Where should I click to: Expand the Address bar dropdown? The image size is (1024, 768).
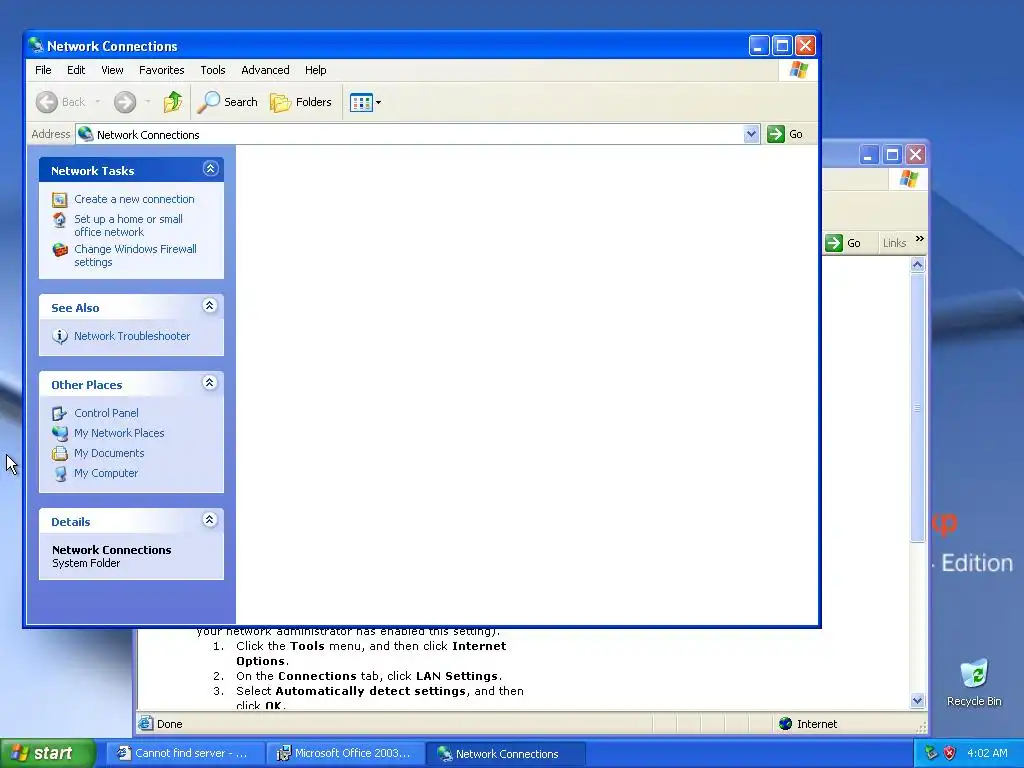pyautogui.click(x=751, y=134)
